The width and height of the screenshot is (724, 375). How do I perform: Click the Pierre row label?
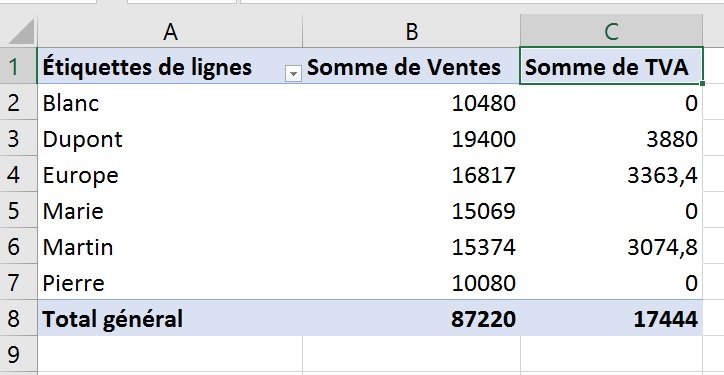[170, 283]
